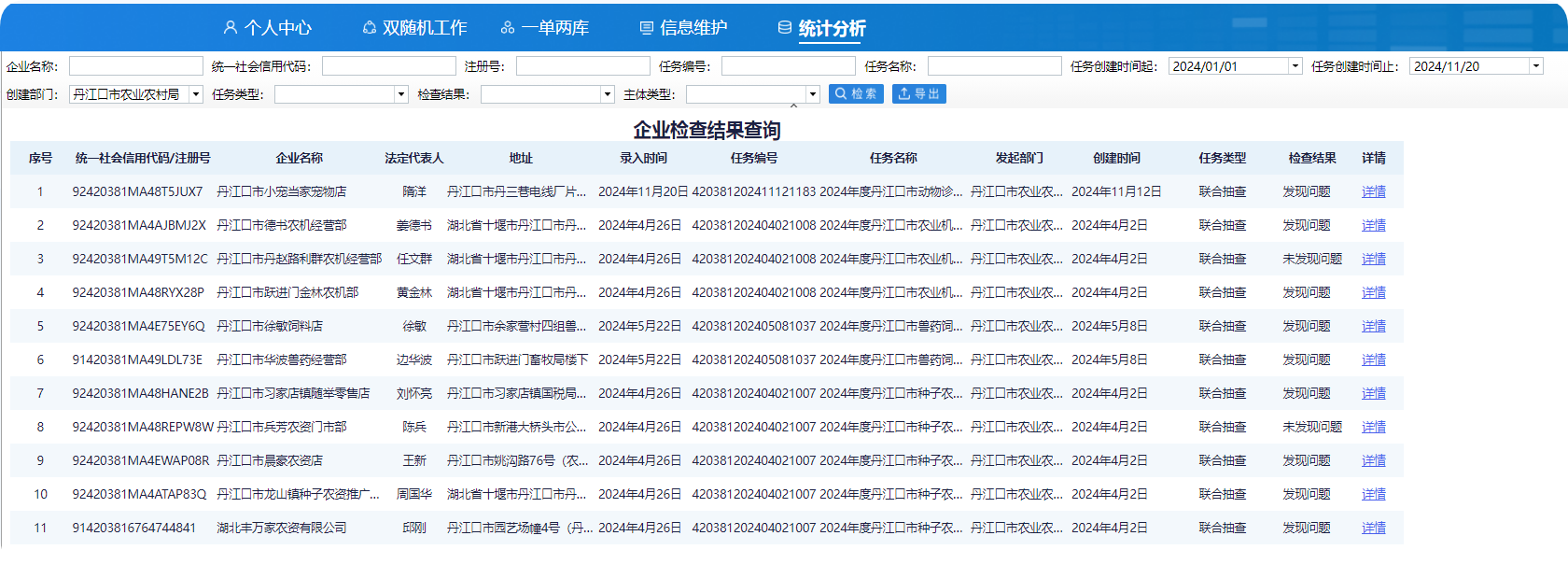Viewport: 1568px width, 564px height.
Task: Focus the 注册号 input field
Action: pos(583,66)
